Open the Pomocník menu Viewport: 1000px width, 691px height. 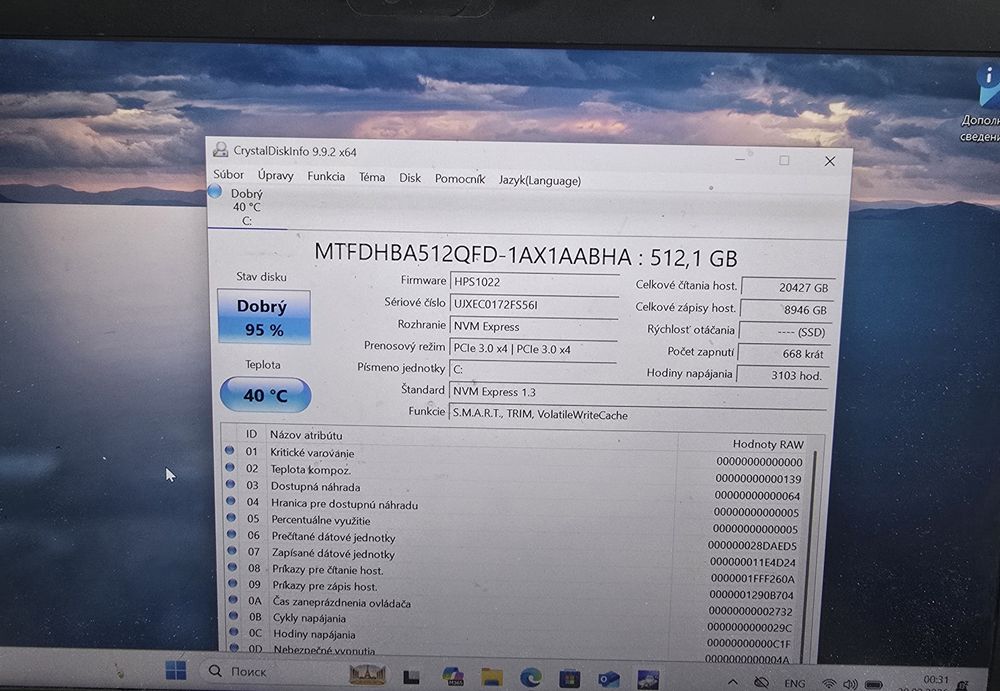(x=460, y=179)
